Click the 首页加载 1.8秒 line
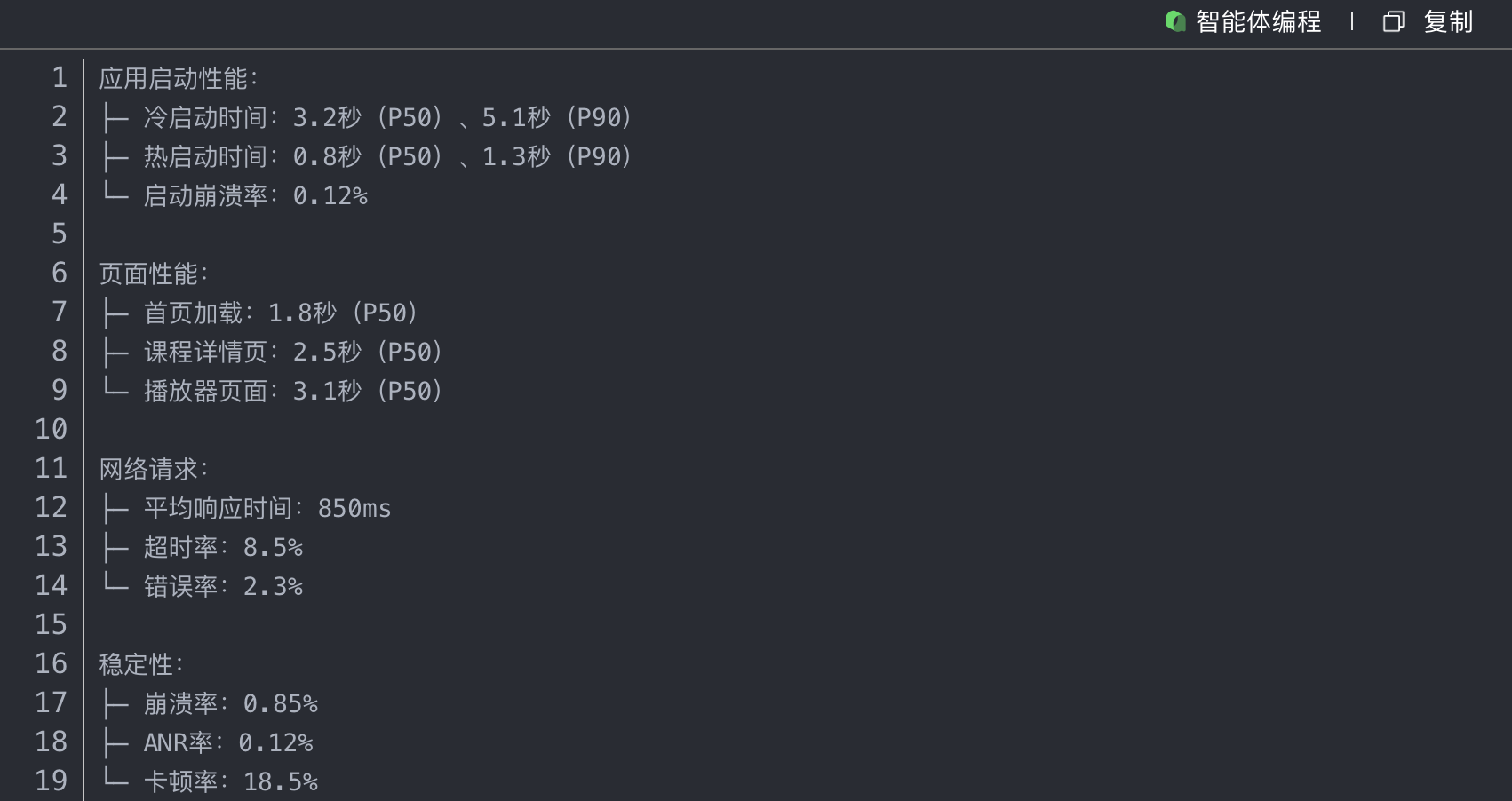 click(280, 313)
